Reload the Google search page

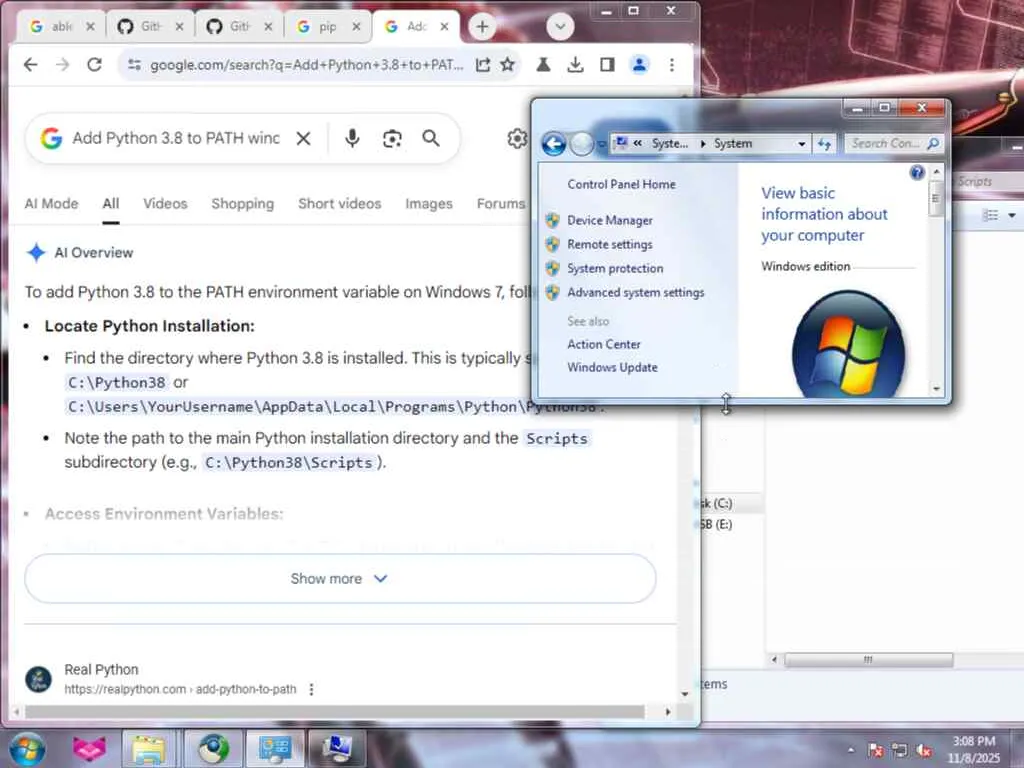pyautogui.click(x=95, y=65)
